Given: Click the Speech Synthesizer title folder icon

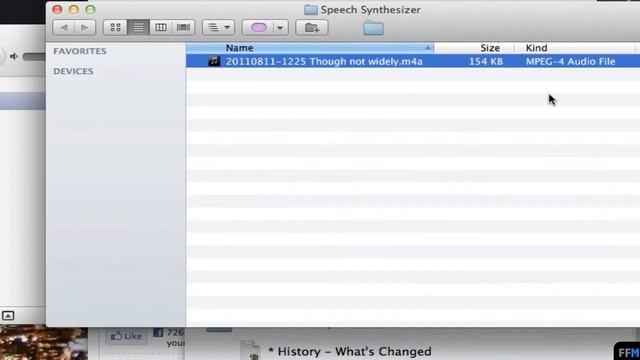Looking at the screenshot, I should (x=311, y=10).
